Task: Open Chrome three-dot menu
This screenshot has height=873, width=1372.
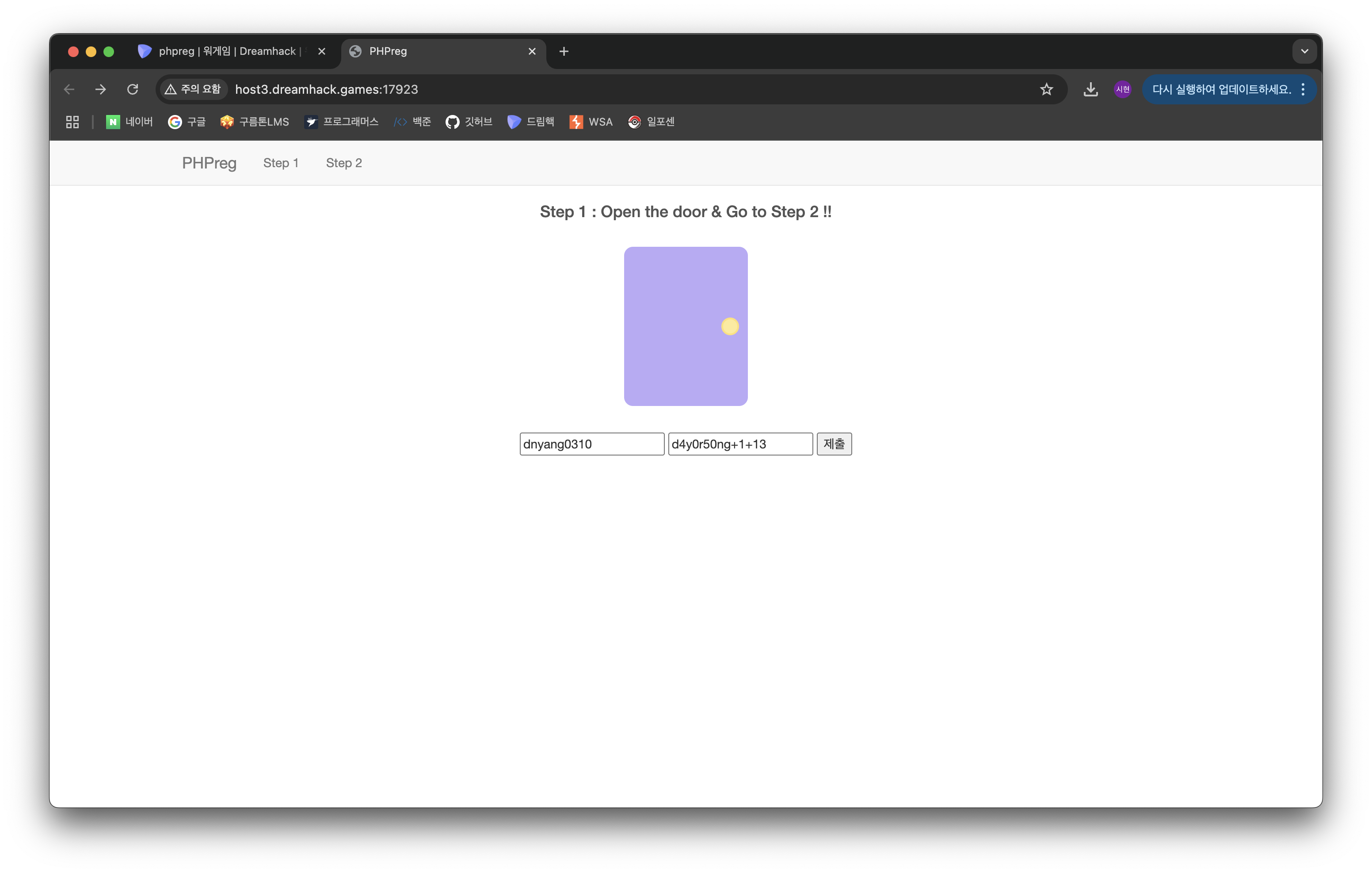Action: coord(1303,89)
